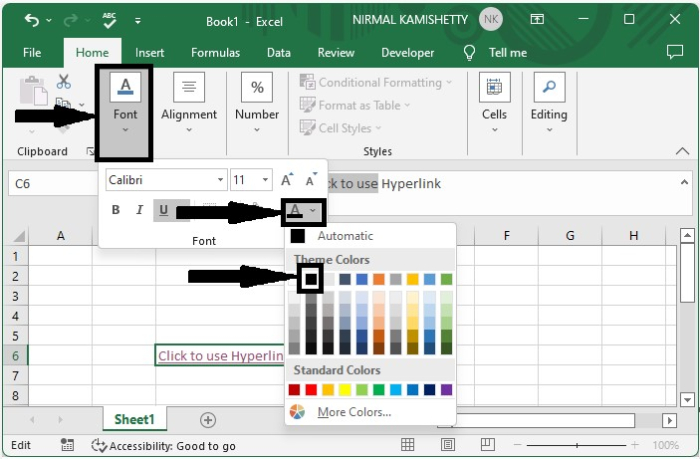
Task: Expand the Calibri font name dropdown
Action: pyautogui.click(x=220, y=180)
